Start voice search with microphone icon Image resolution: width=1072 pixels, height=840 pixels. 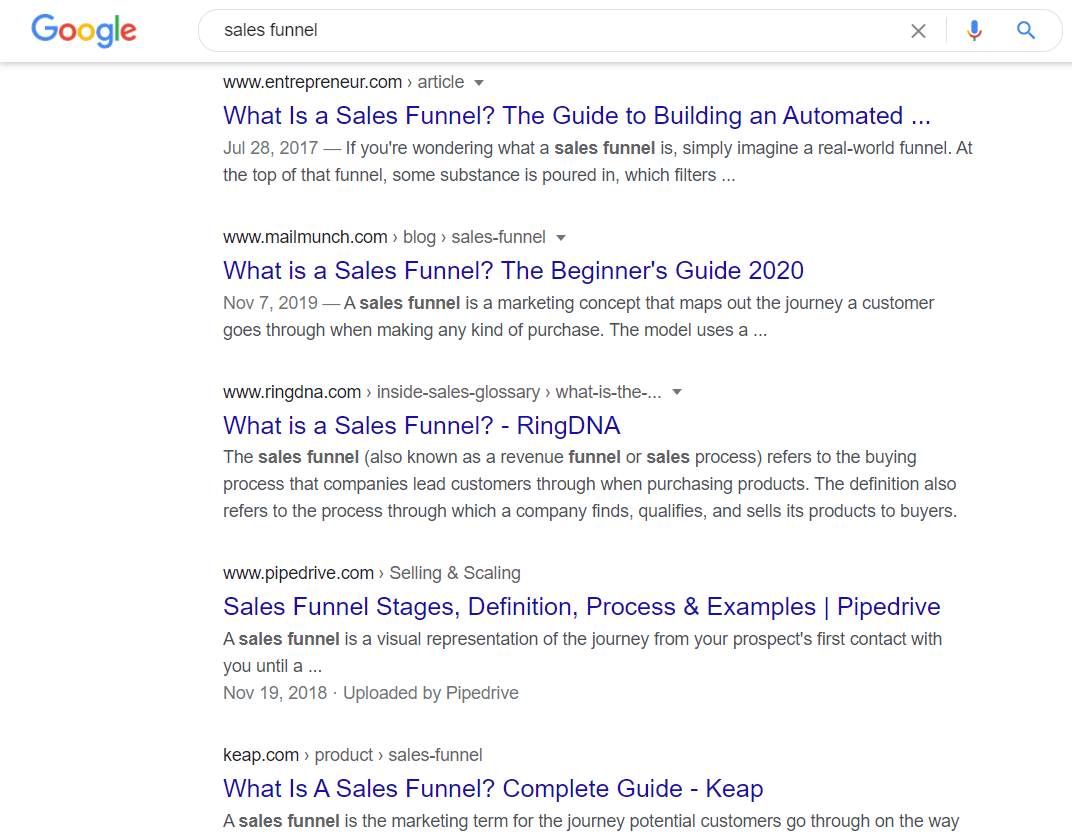click(x=974, y=31)
